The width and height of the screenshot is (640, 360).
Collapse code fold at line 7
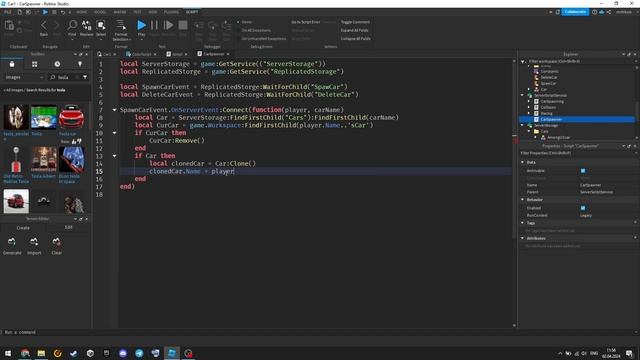coord(114,110)
